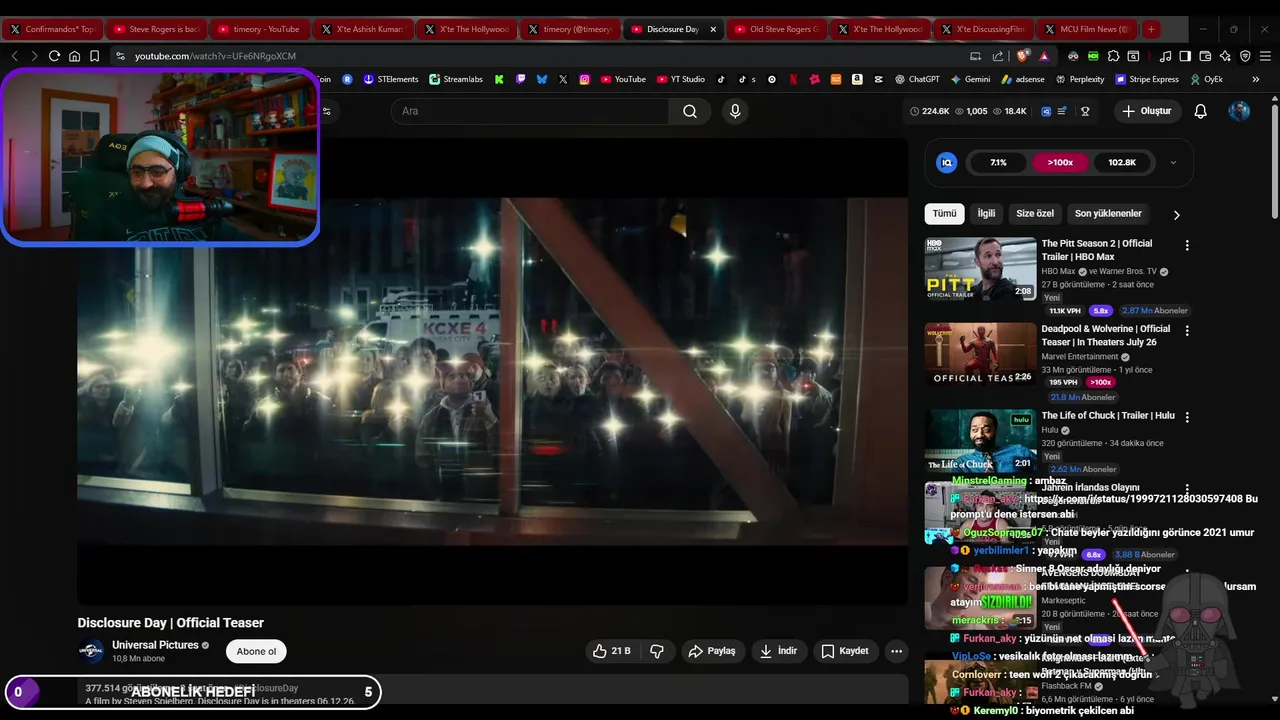The width and height of the screenshot is (1280, 720).
Task: Open the Perplexity bookmark
Action: pyautogui.click(x=1078, y=79)
